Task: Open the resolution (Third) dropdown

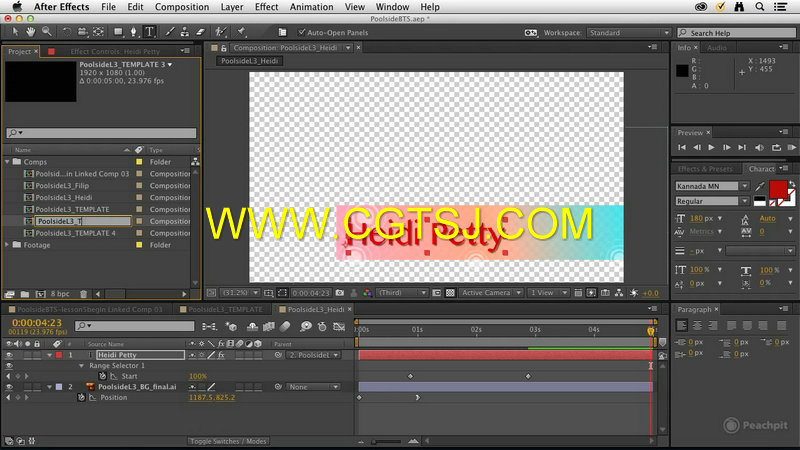Action: point(402,293)
